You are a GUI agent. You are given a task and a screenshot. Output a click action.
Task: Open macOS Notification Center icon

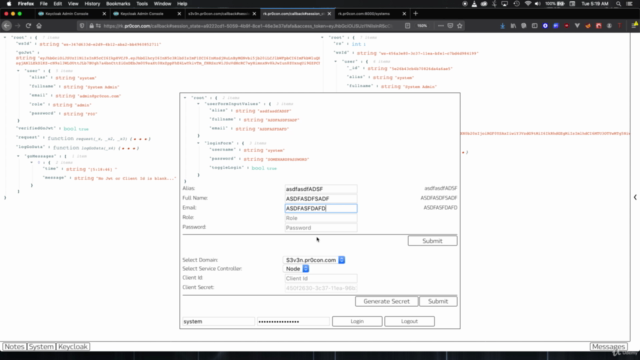click(630, 4)
